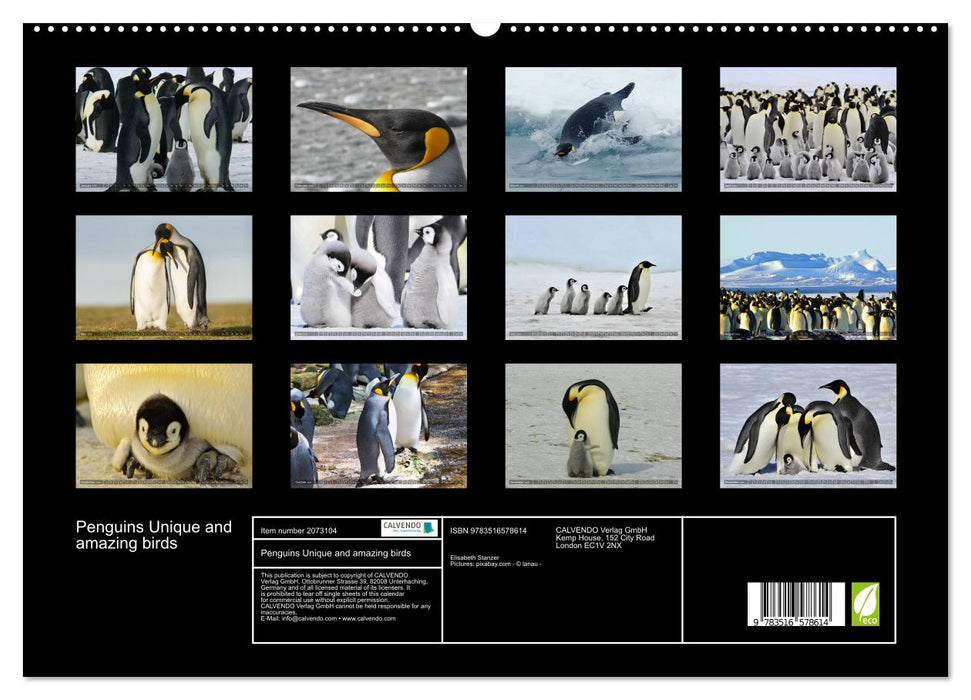Select the courting king penguin pair thumbnail
The height and width of the screenshot is (700, 971).
[162, 277]
